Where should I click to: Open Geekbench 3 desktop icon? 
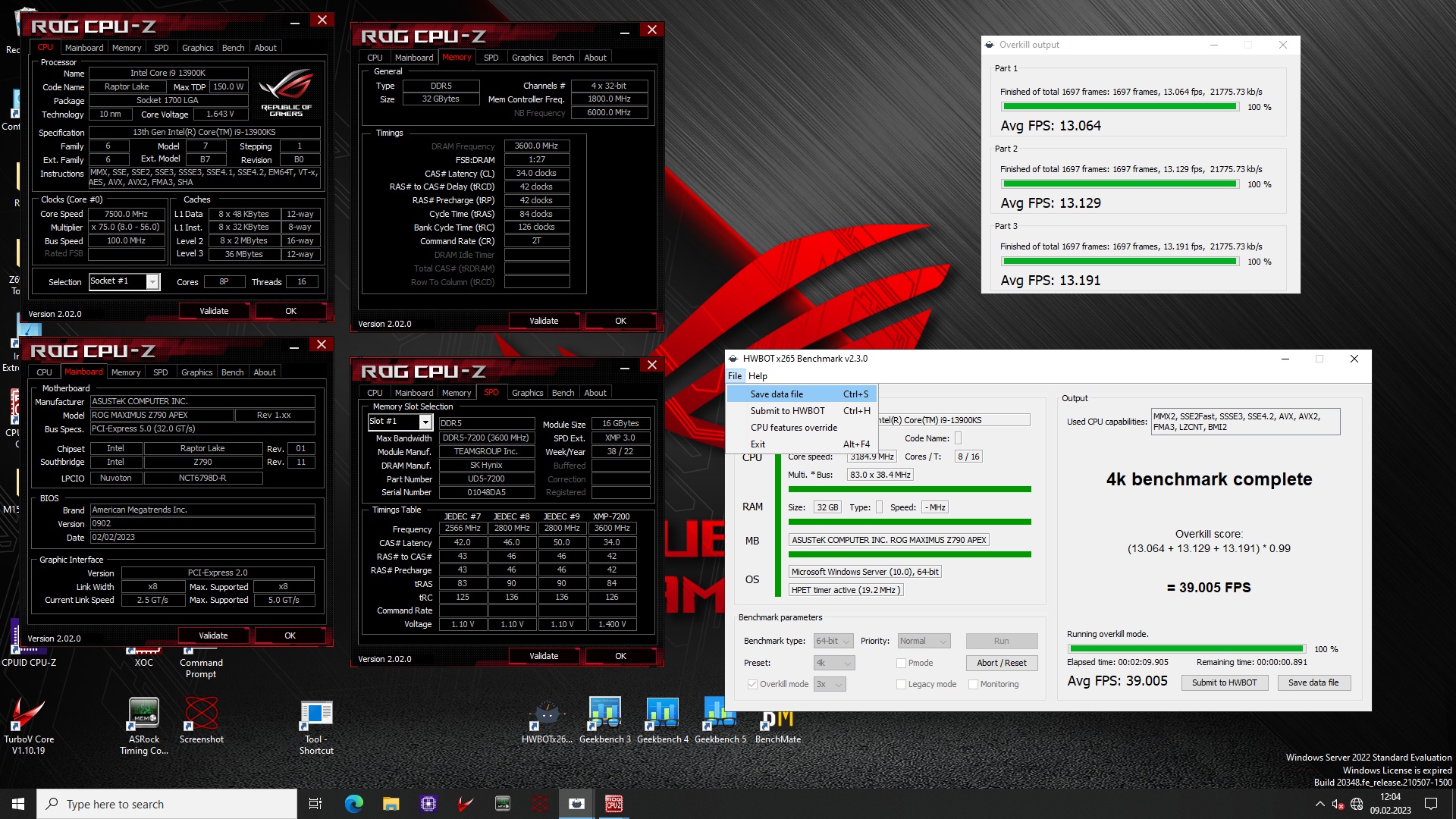click(x=604, y=720)
